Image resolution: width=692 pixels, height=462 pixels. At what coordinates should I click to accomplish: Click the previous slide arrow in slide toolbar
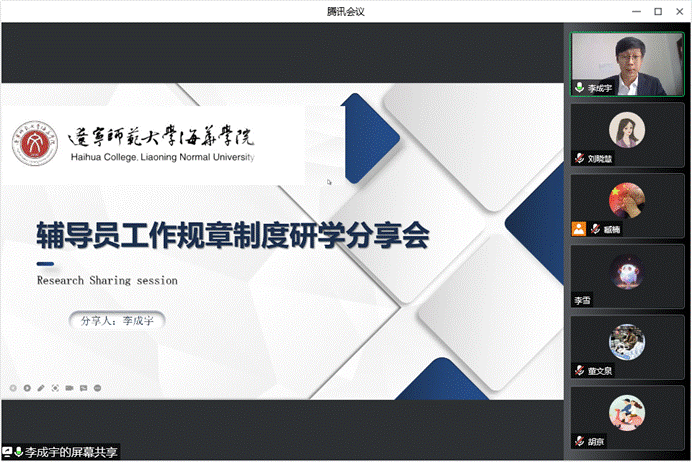[13, 387]
